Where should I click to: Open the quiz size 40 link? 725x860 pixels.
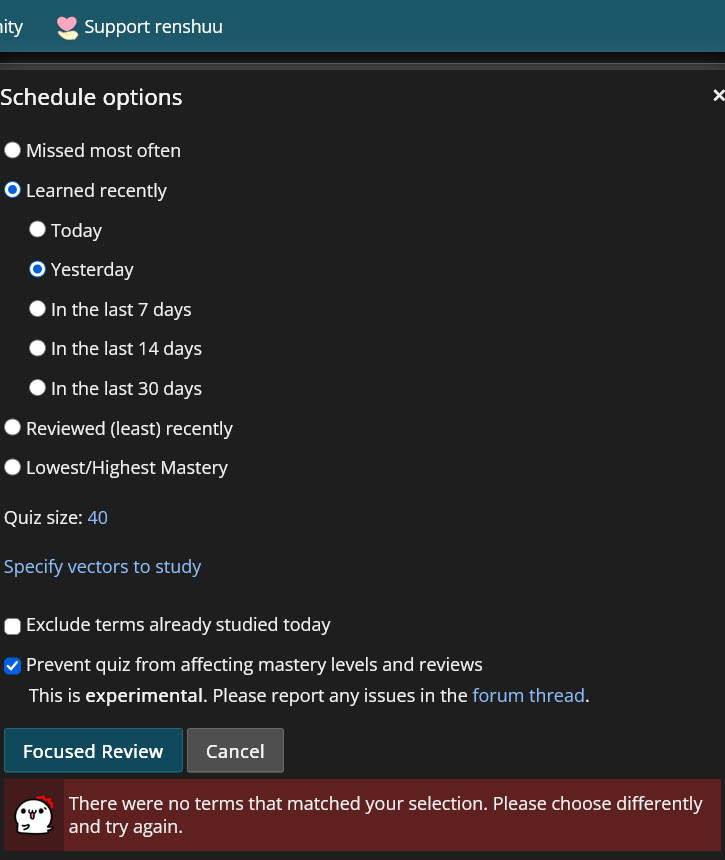pos(98,518)
